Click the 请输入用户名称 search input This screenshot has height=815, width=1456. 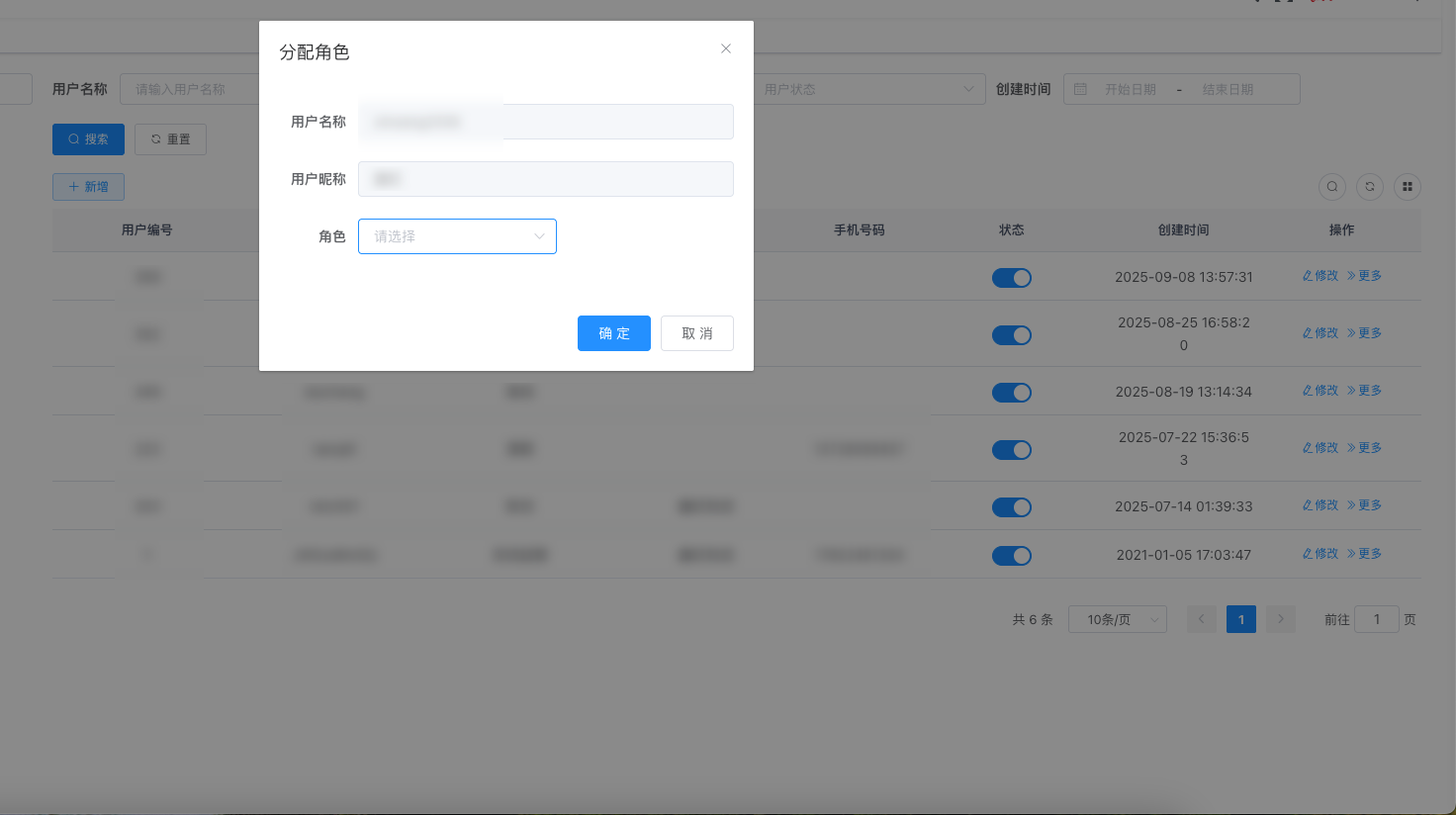click(189, 89)
